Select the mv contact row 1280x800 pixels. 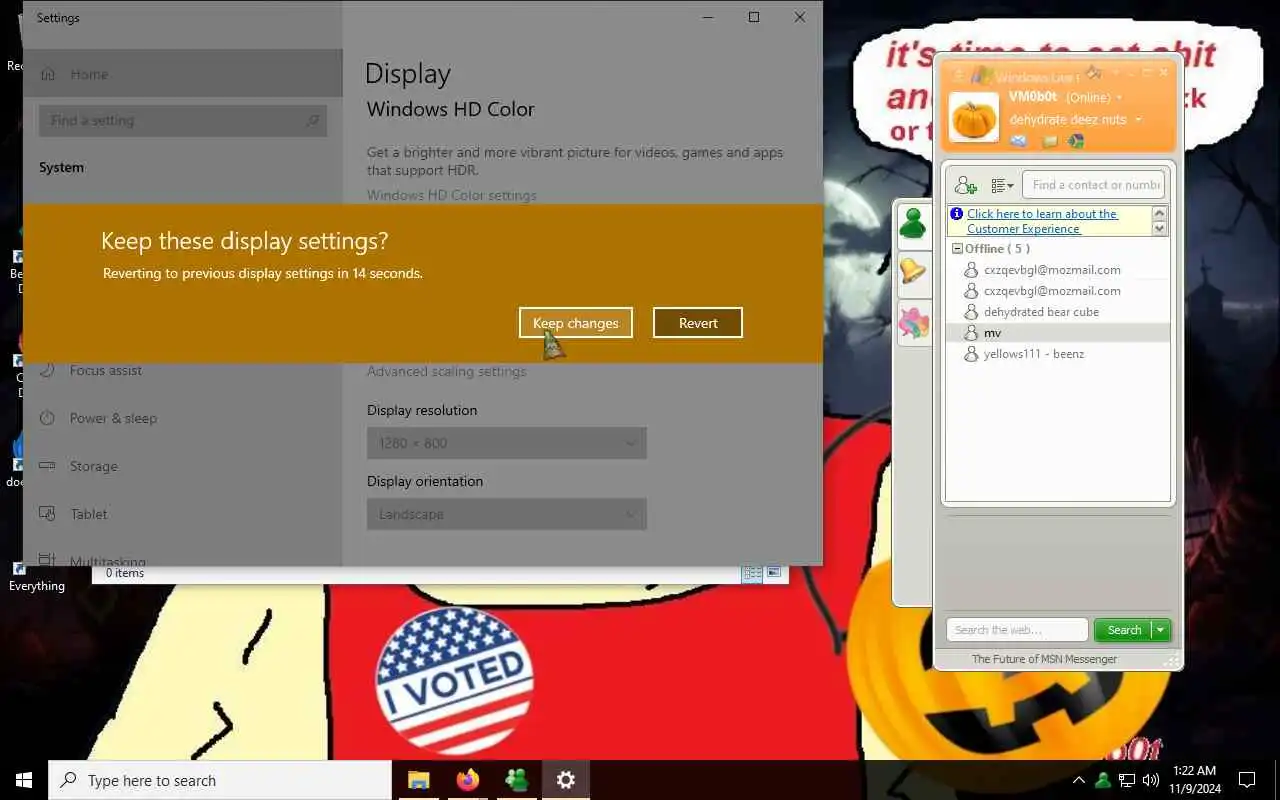pyautogui.click(x=1058, y=333)
